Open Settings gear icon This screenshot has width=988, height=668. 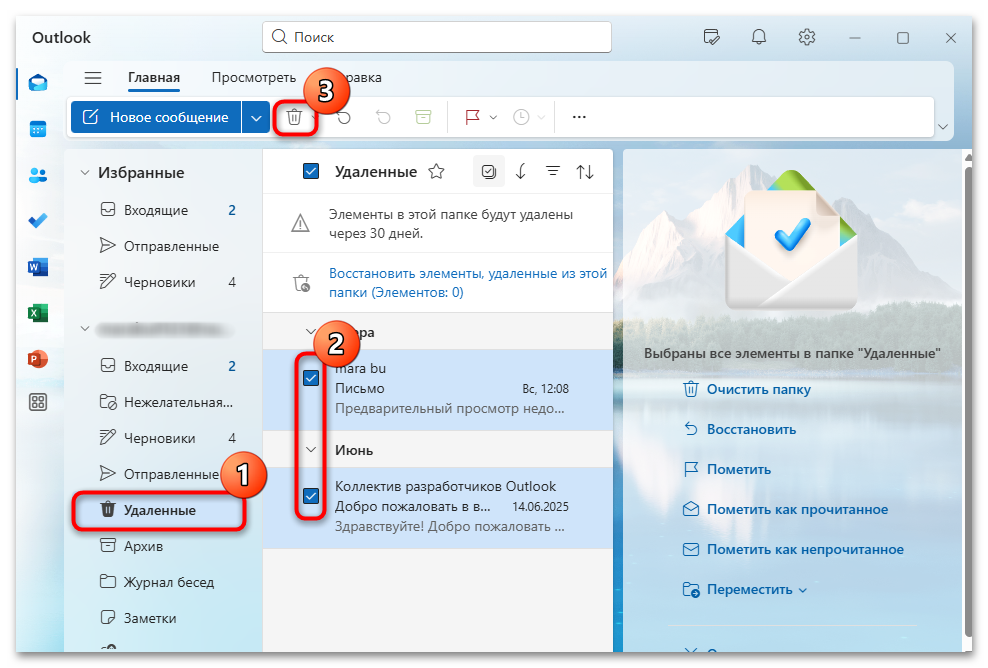click(807, 37)
